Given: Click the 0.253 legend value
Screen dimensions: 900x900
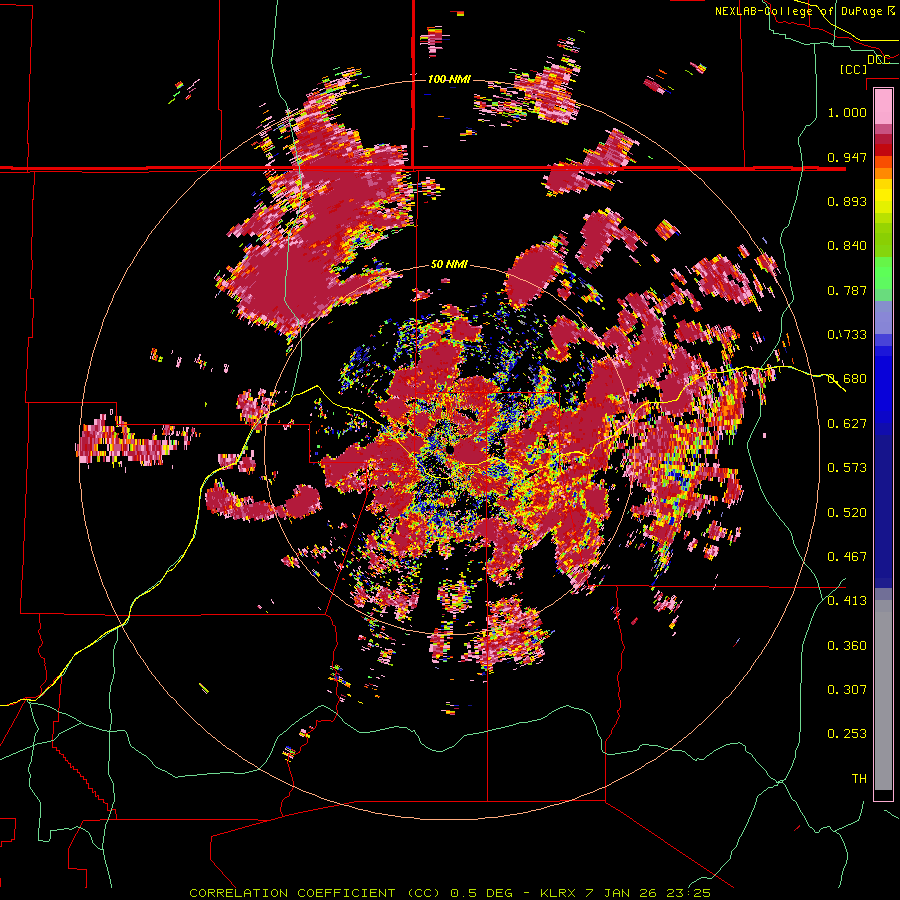Looking at the screenshot, I should [847, 734].
